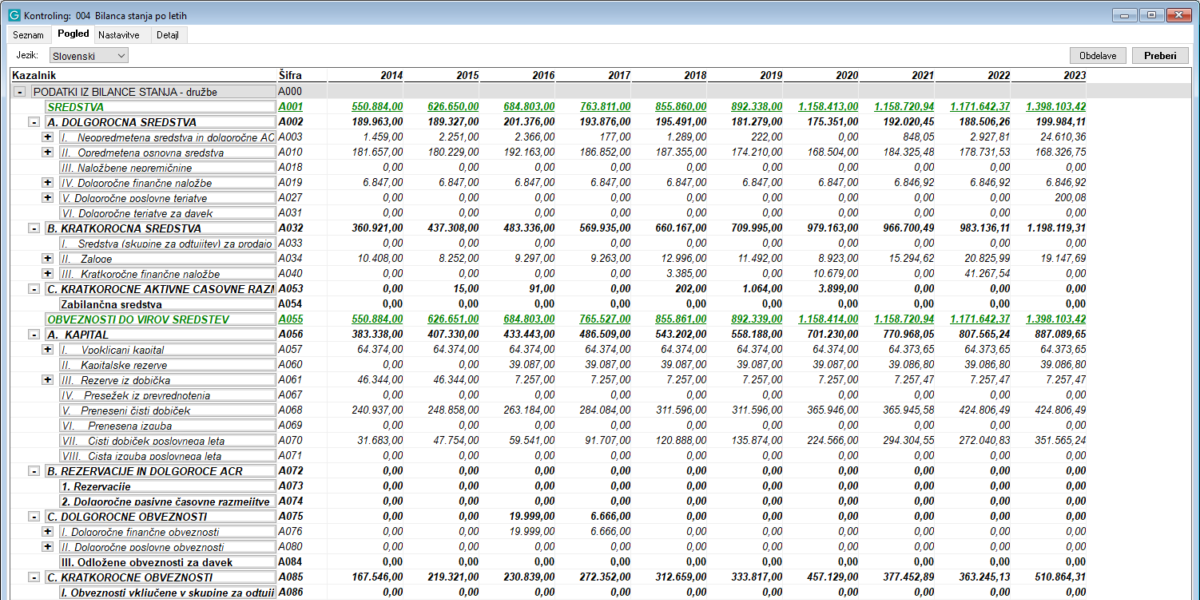Expand IV. Dolgoročne finančne naložbe row
Screen dimensions: 1200x600
[47, 183]
